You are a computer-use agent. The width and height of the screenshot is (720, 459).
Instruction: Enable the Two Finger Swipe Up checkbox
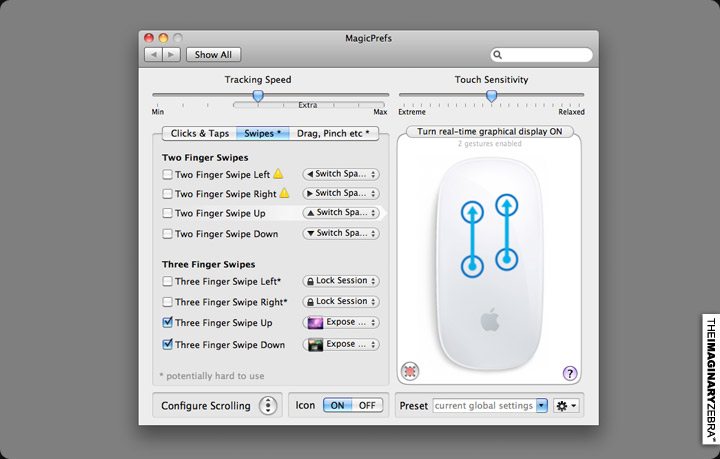pos(168,214)
